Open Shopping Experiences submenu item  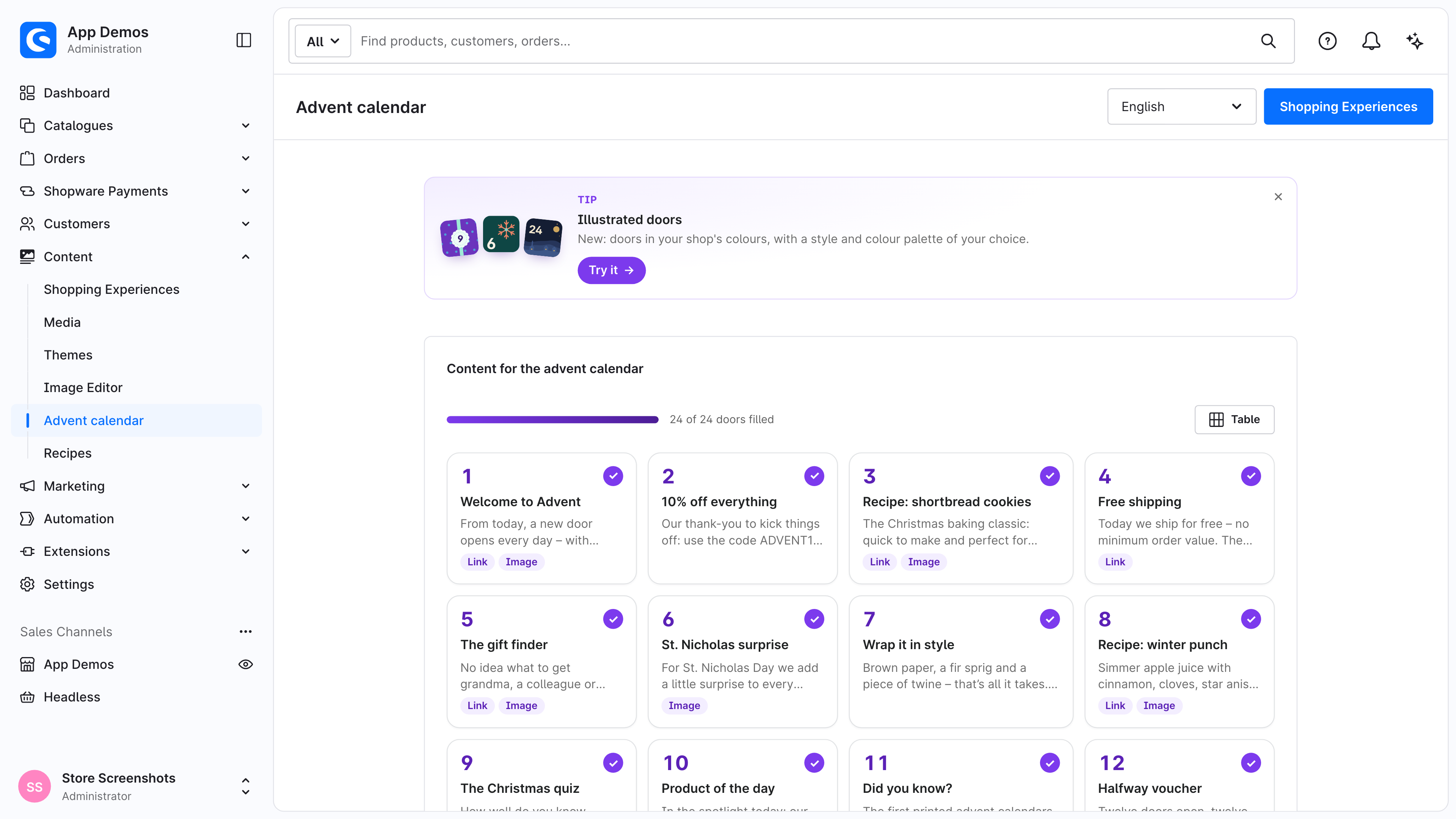pyautogui.click(x=111, y=289)
